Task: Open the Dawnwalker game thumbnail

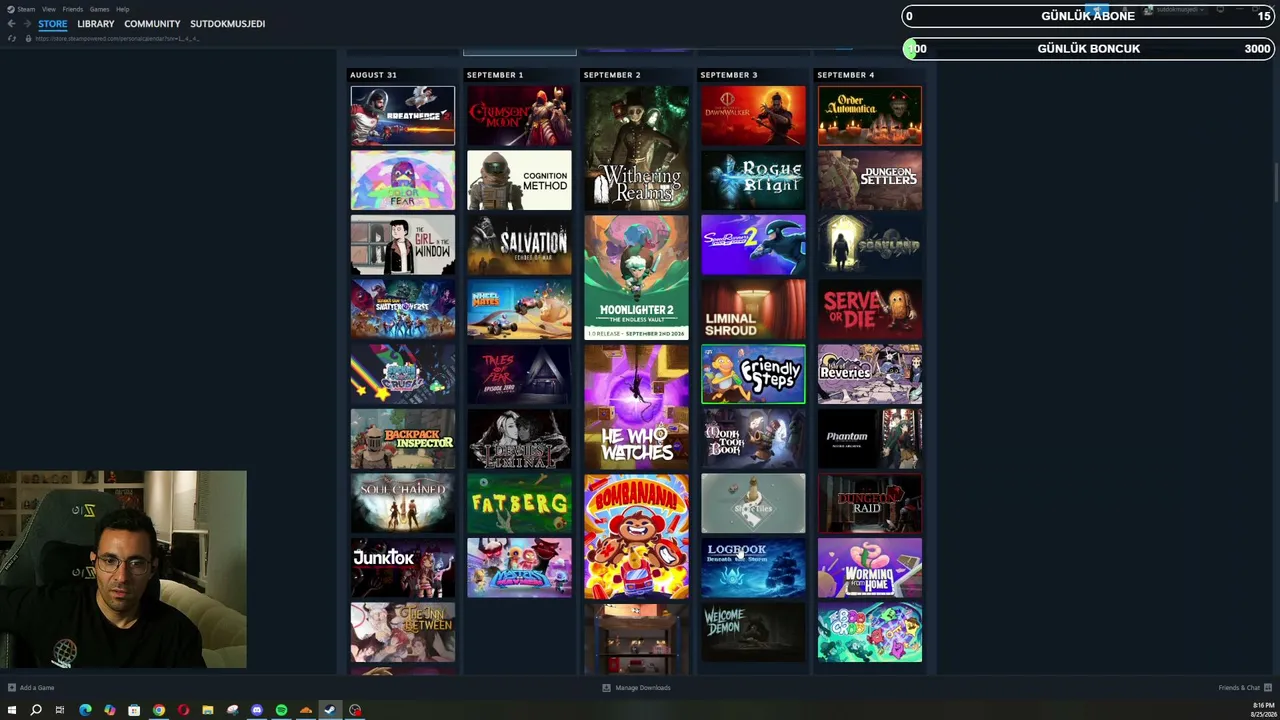Action: 753,116
